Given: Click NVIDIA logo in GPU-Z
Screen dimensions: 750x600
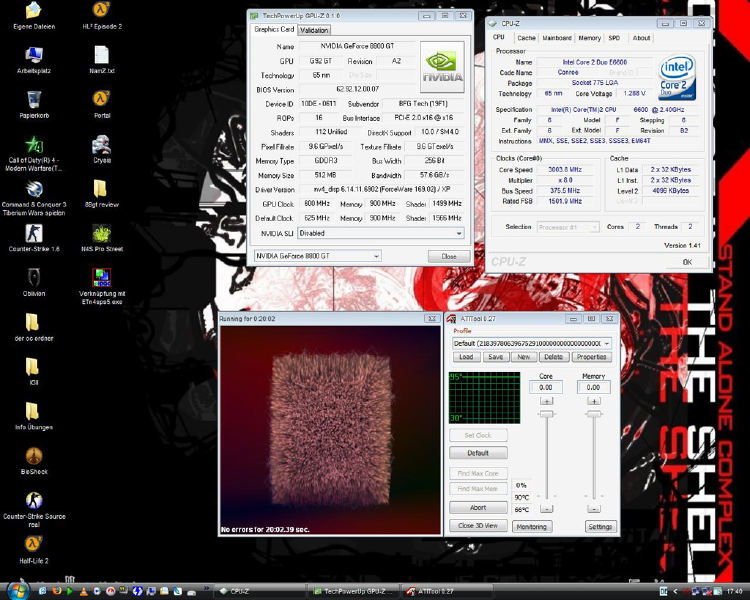Looking at the screenshot, I should click(442, 67).
